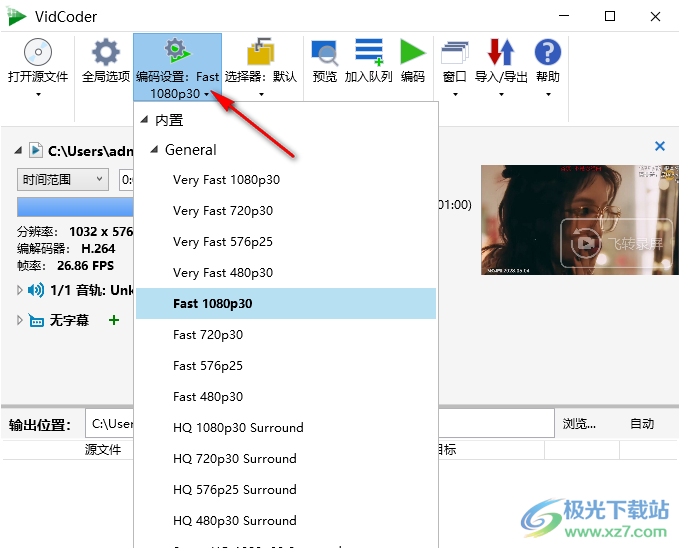Collapse the 内置 preset group
680x548 pixels.
click(x=144, y=119)
